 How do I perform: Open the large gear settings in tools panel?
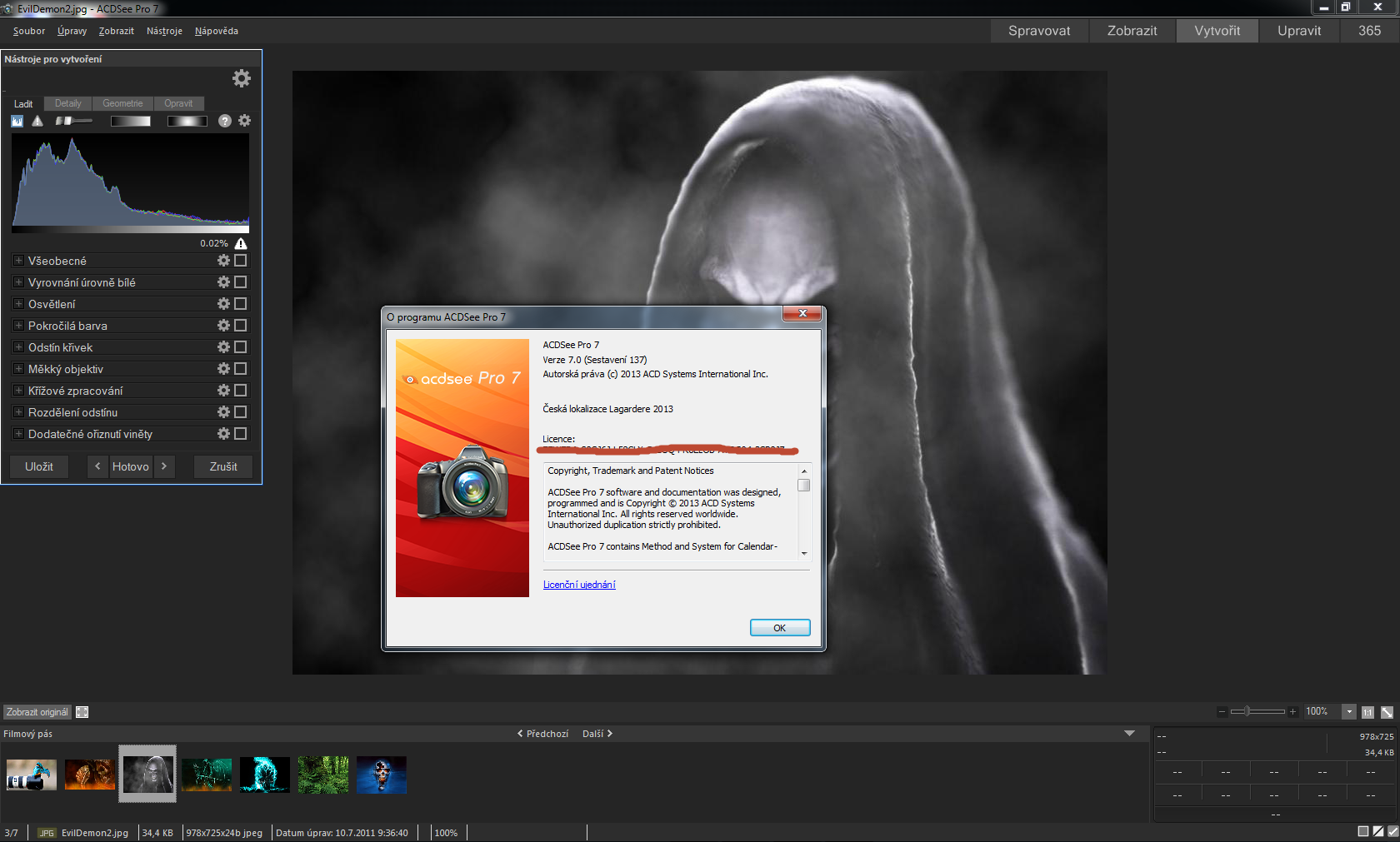[x=241, y=78]
